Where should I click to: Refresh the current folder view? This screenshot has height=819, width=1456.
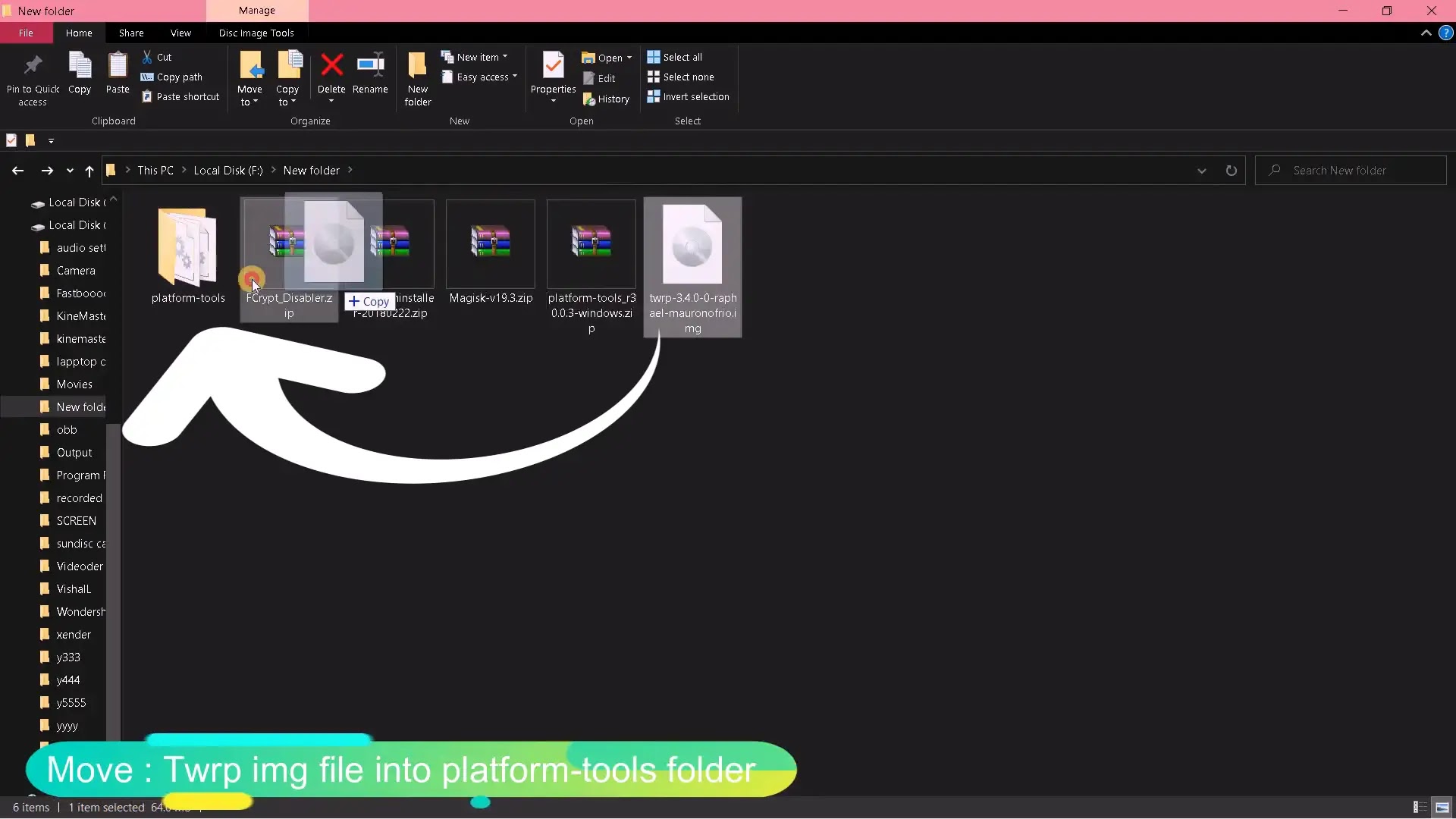coord(1231,171)
